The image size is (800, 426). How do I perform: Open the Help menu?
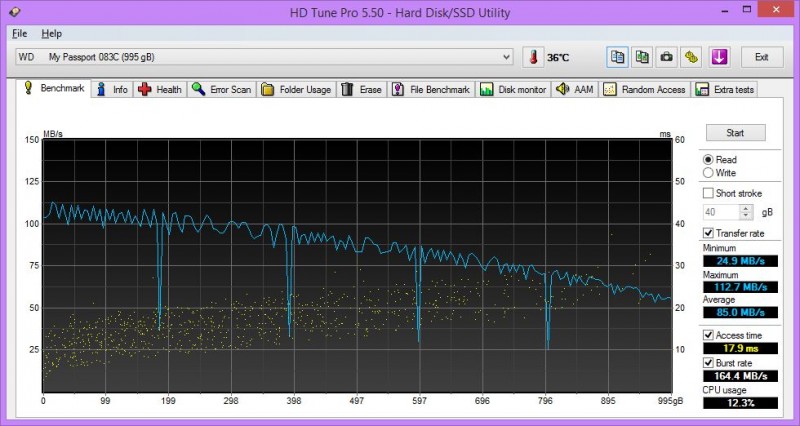(51, 33)
